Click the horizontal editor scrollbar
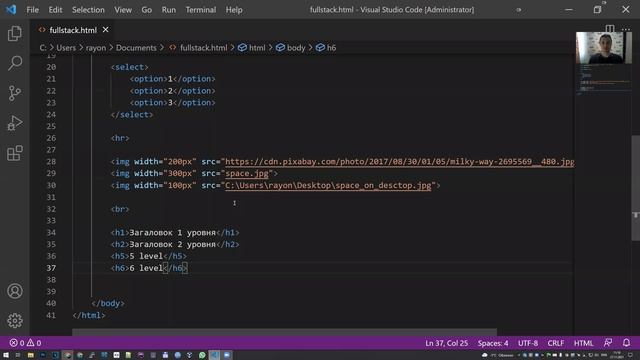Viewport: 640px width, 360px height. 284,332
